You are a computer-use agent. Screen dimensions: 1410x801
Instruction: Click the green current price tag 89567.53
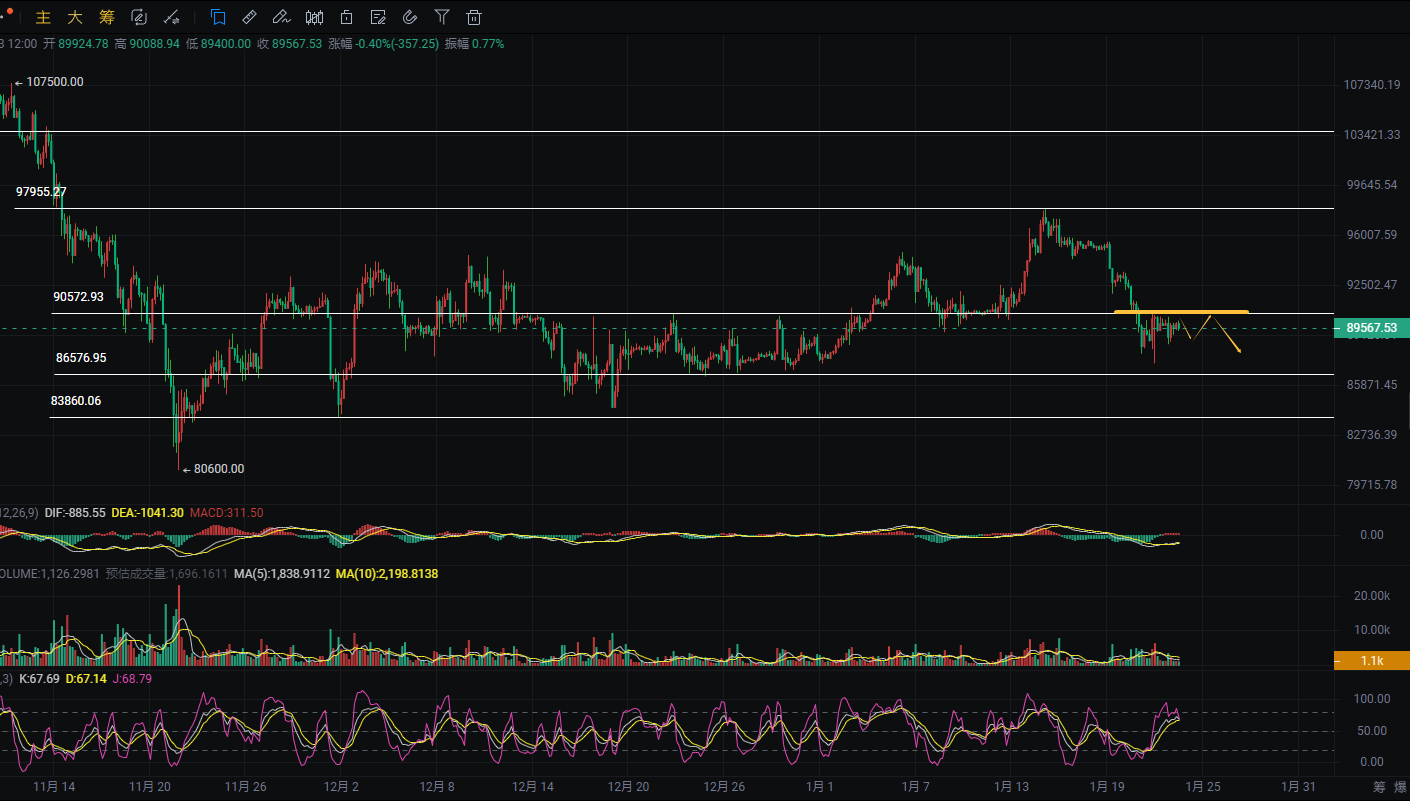tap(1371, 327)
